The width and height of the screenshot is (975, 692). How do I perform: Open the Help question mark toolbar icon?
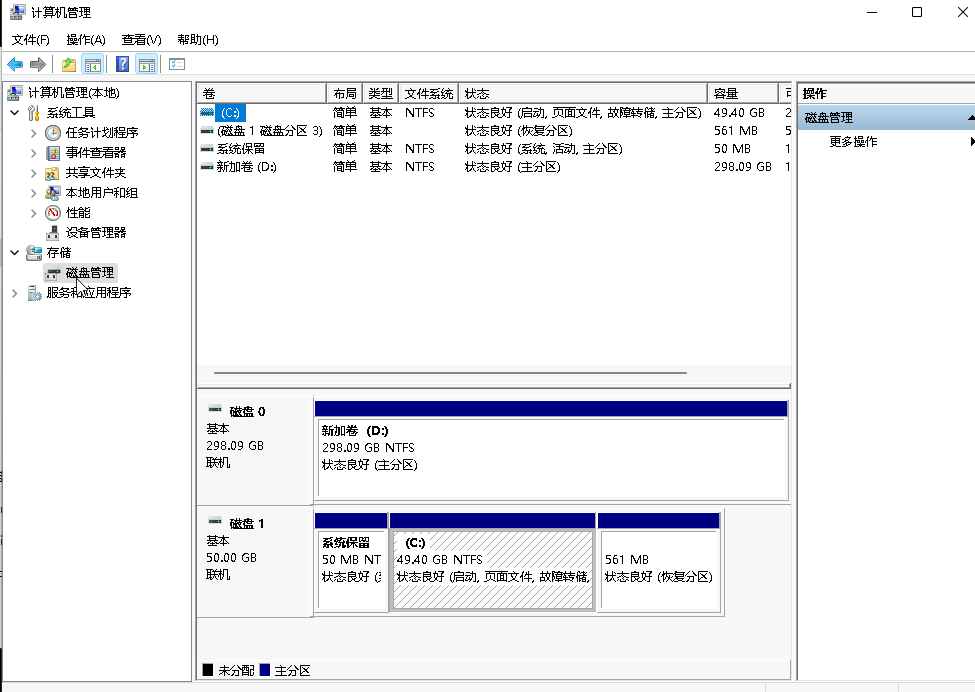pos(122,64)
